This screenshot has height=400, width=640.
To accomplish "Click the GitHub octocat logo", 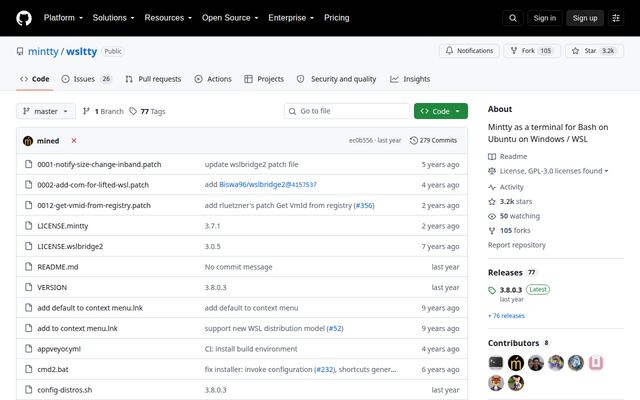I will coord(24,18).
